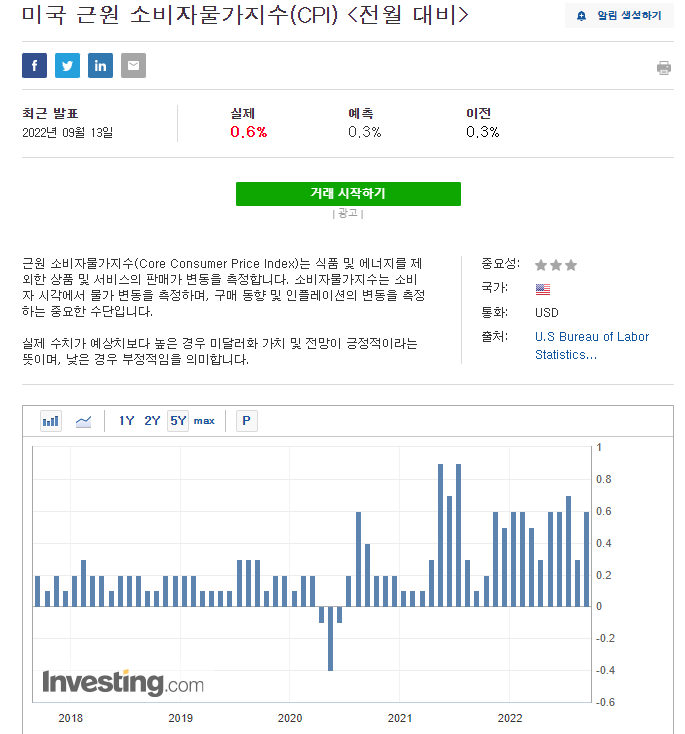Toggle the P chart option button

pyautogui.click(x=247, y=421)
